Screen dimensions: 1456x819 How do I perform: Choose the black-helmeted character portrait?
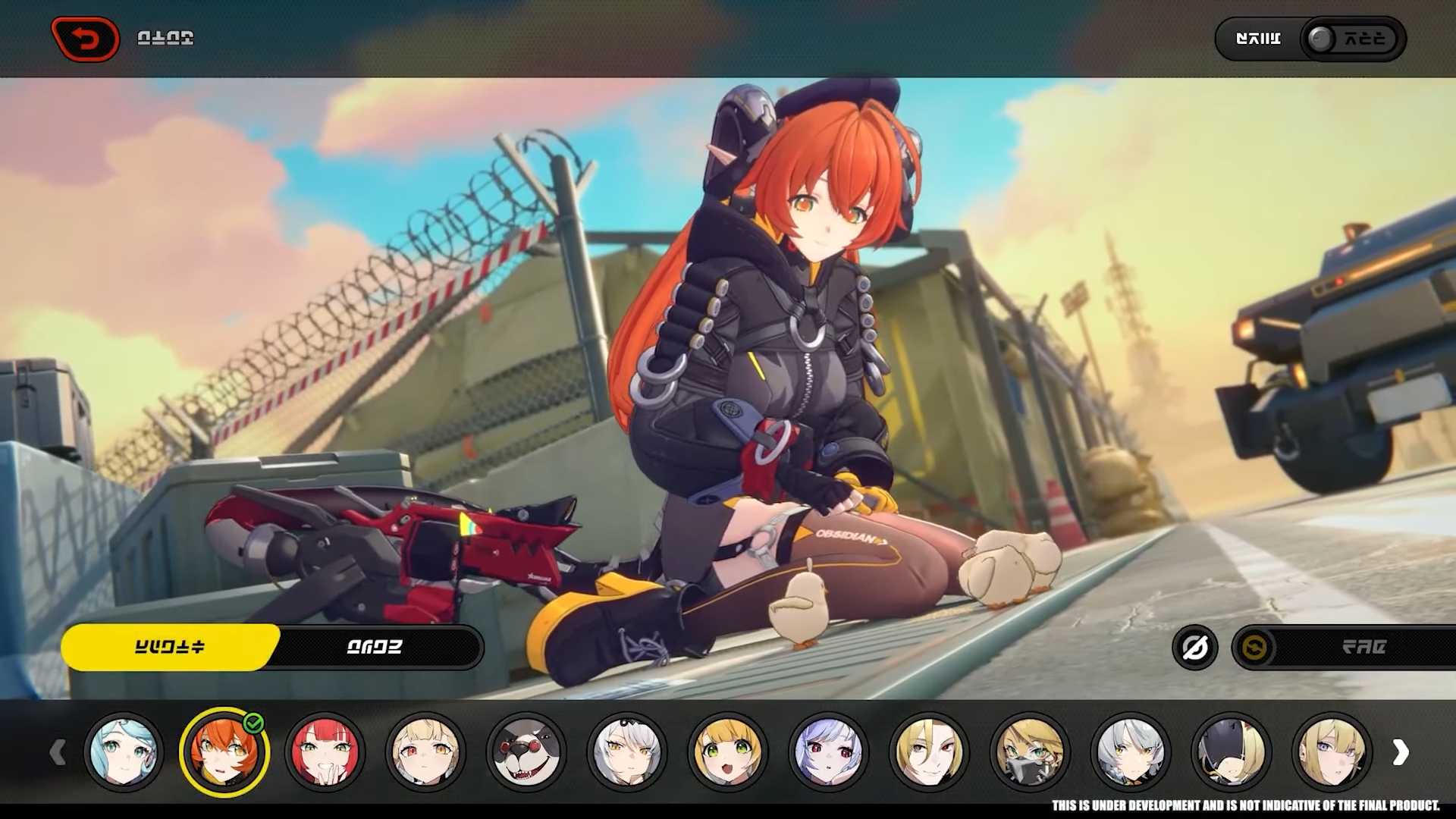pyautogui.click(x=1231, y=752)
